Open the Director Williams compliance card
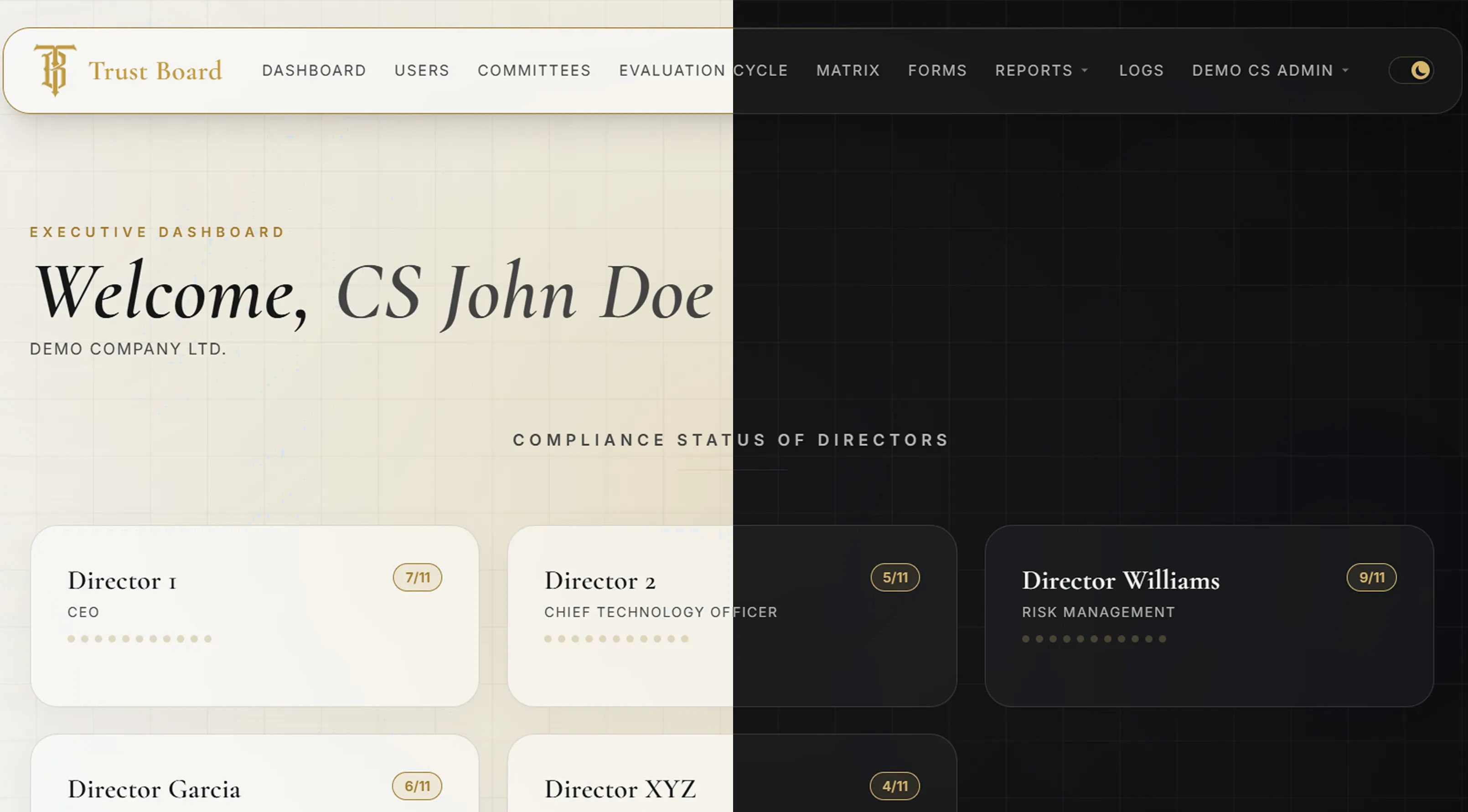Viewport: 1468px width, 812px height. 1209,616
